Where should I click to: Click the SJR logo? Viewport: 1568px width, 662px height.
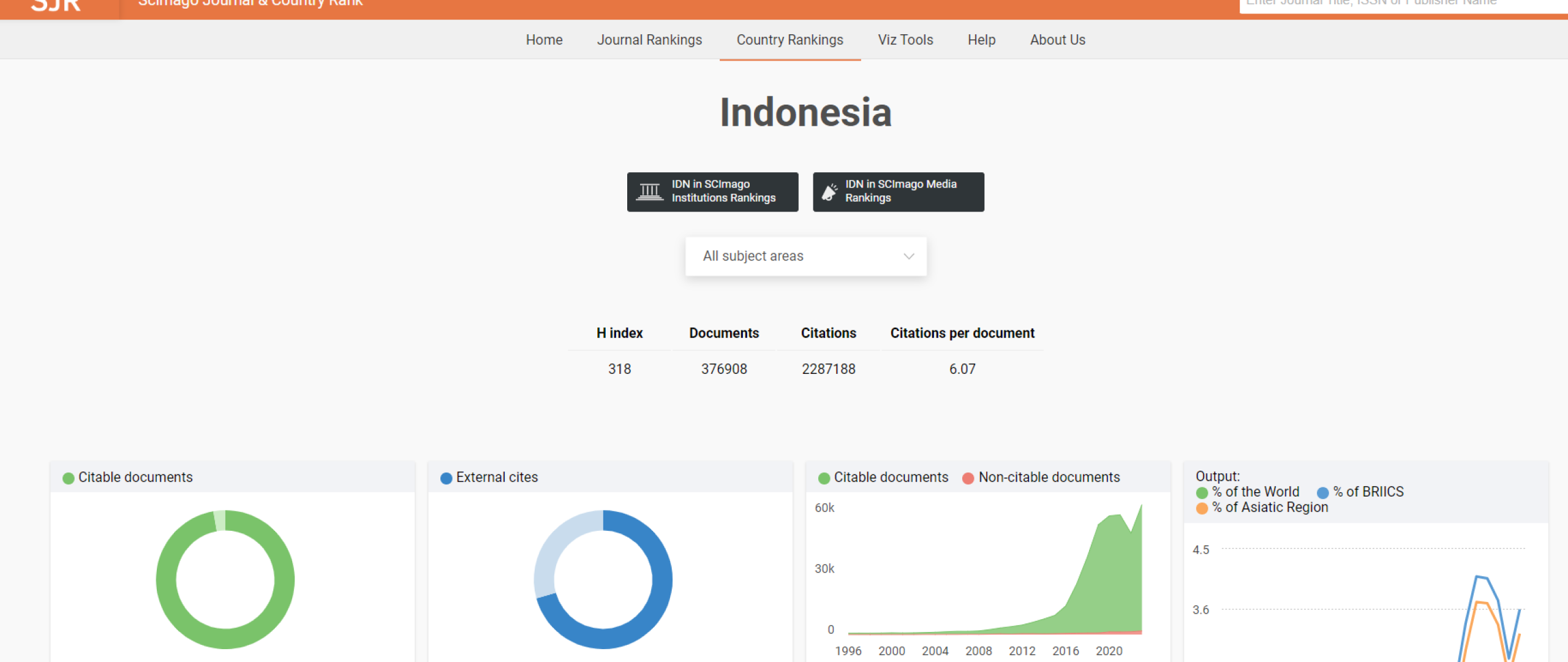coord(56,5)
